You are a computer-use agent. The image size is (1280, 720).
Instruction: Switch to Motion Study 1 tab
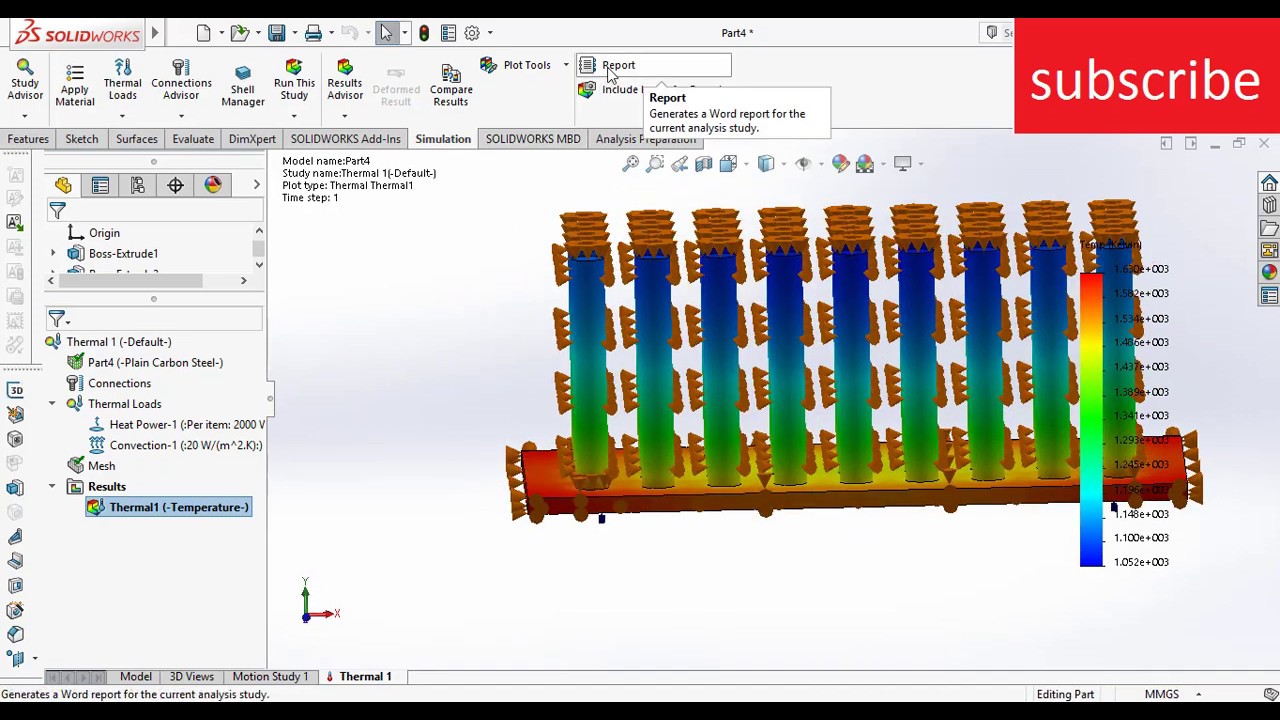click(270, 677)
